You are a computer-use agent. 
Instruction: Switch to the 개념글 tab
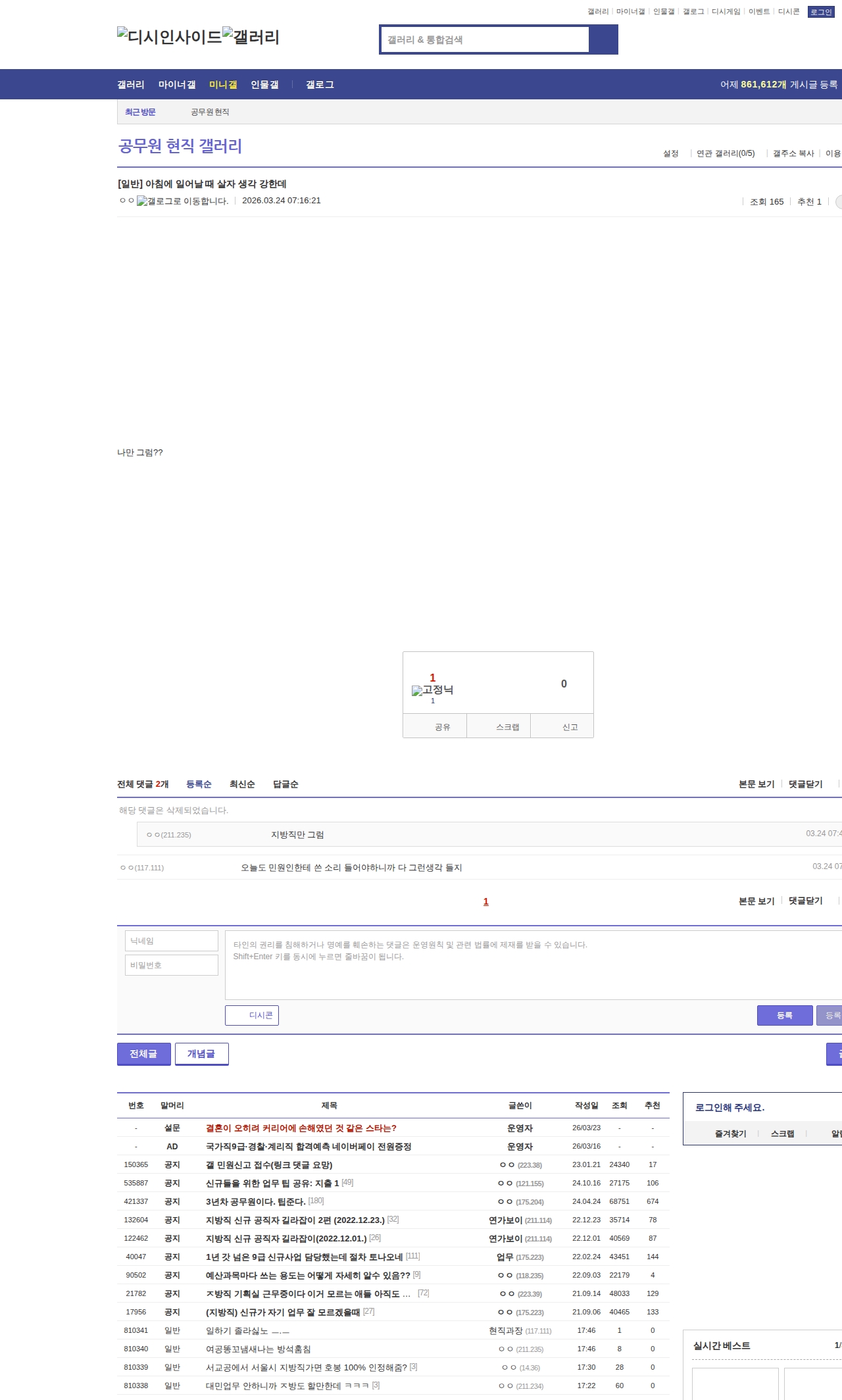click(x=201, y=1053)
